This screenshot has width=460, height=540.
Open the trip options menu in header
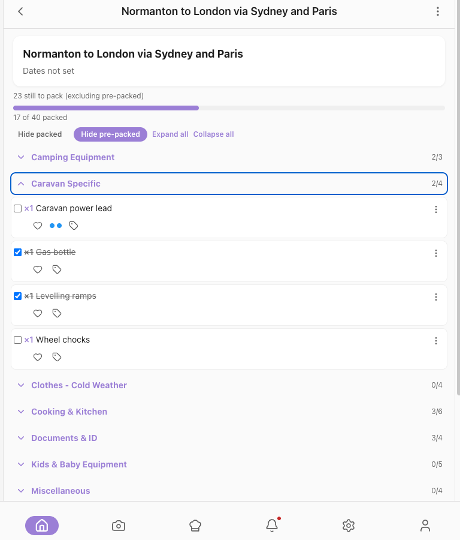pyautogui.click(x=438, y=11)
